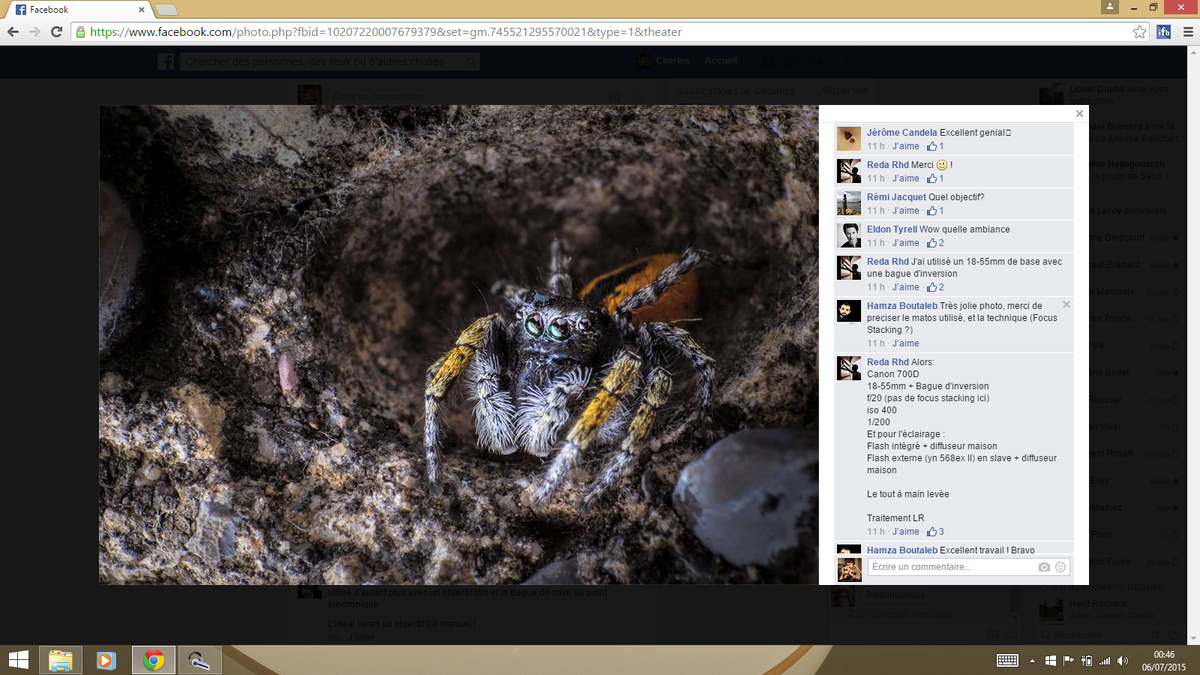Bookmark this page with the star icon
Image resolution: width=1200 pixels, height=675 pixels.
pos(1139,32)
